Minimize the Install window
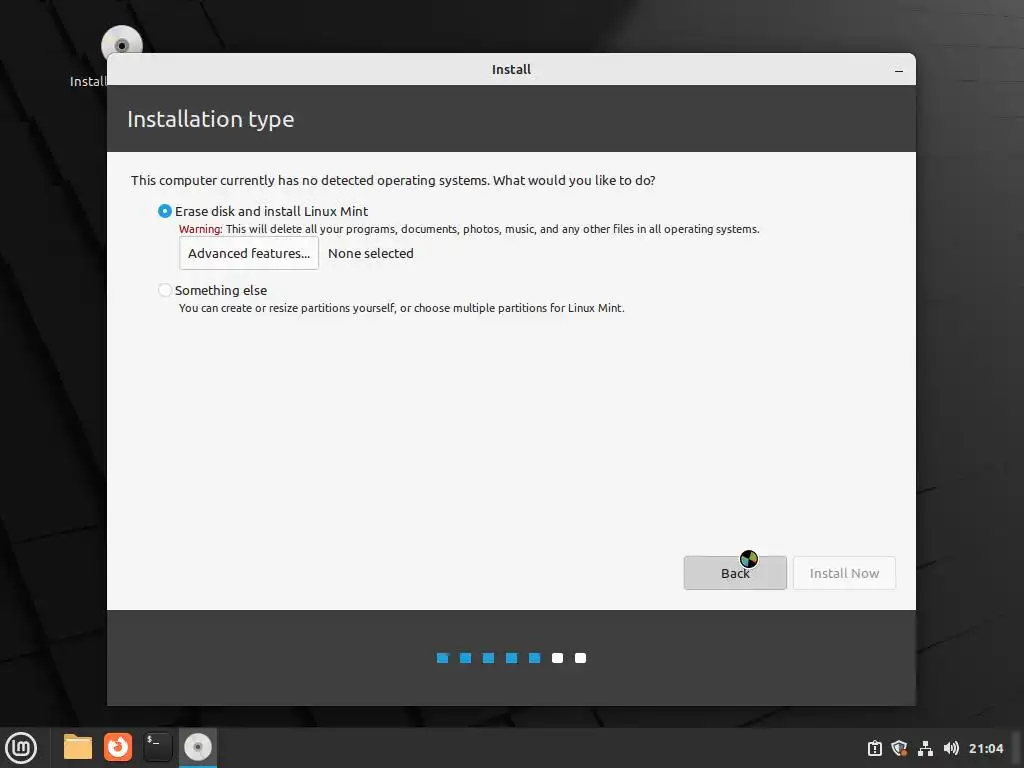This screenshot has width=1024, height=768. [899, 70]
